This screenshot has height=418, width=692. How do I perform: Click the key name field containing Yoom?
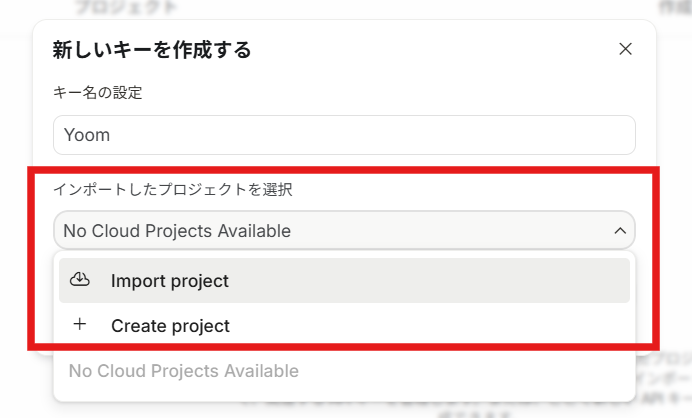(344, 135)
